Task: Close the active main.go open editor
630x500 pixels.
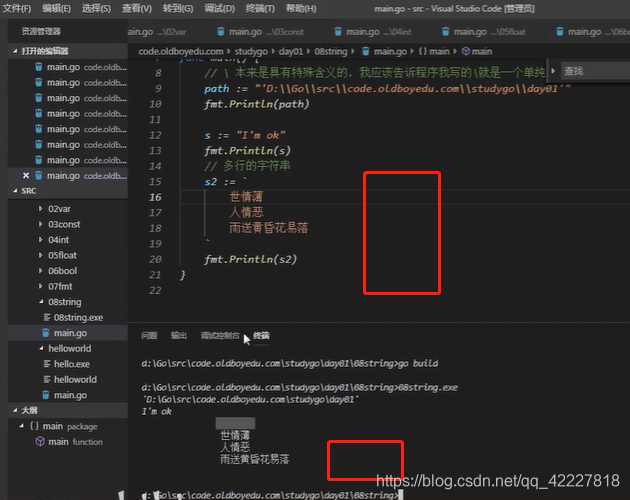Action: coord(26,176)
